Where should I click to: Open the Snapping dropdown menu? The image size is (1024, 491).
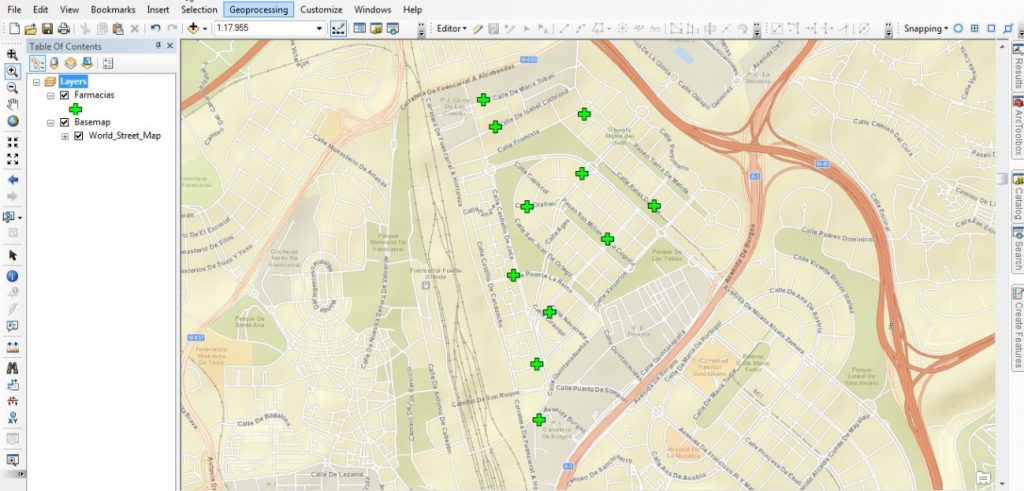(925, 28)
